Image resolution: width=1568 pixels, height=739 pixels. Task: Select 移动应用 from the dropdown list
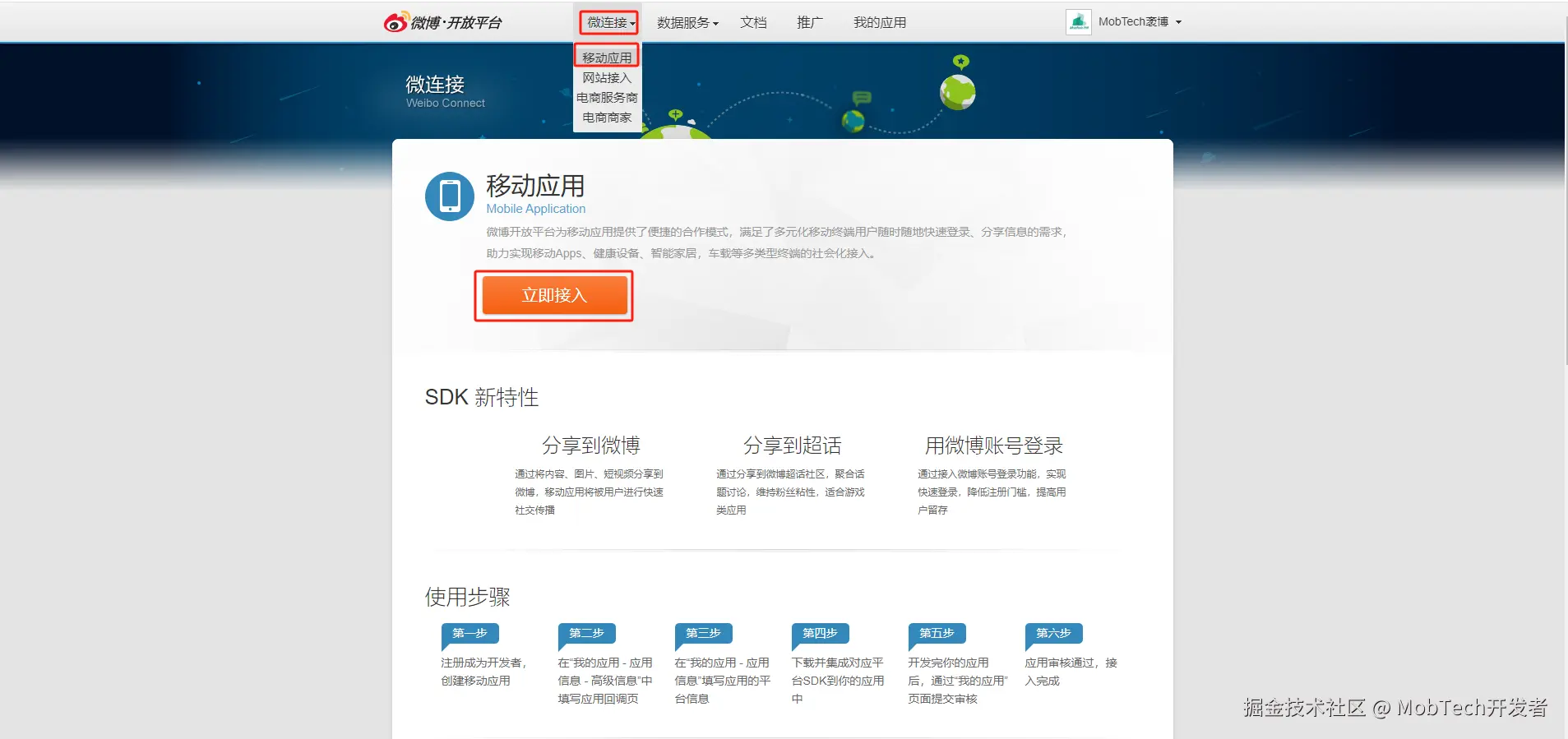click(x=607, y=58)
